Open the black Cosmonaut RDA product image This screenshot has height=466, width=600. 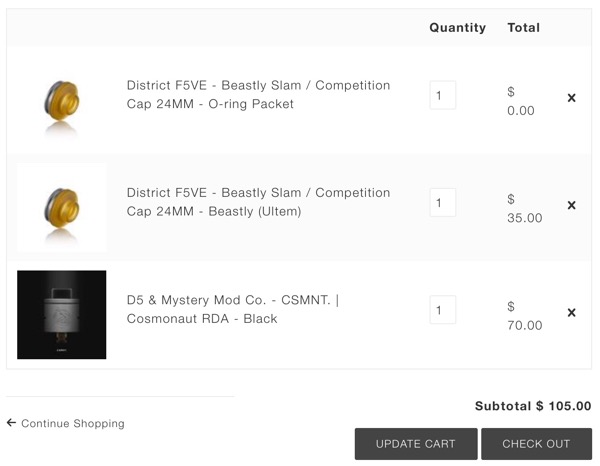[62, 314]
